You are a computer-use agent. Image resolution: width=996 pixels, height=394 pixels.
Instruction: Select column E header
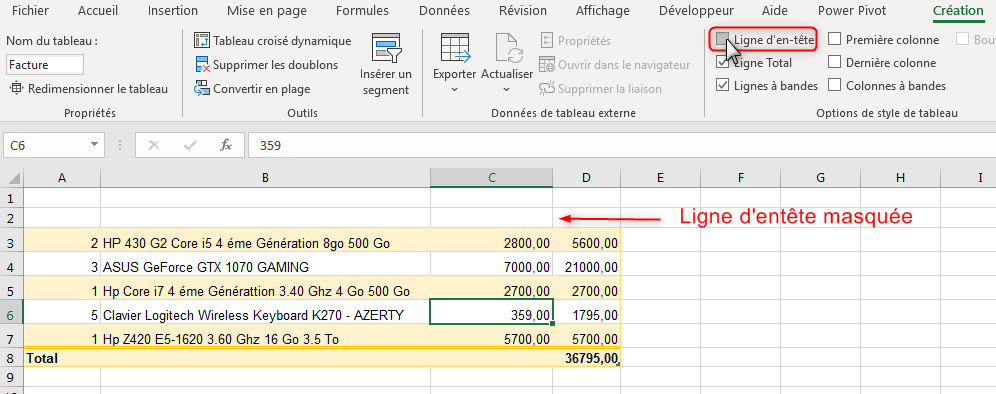tap(661, 179)
